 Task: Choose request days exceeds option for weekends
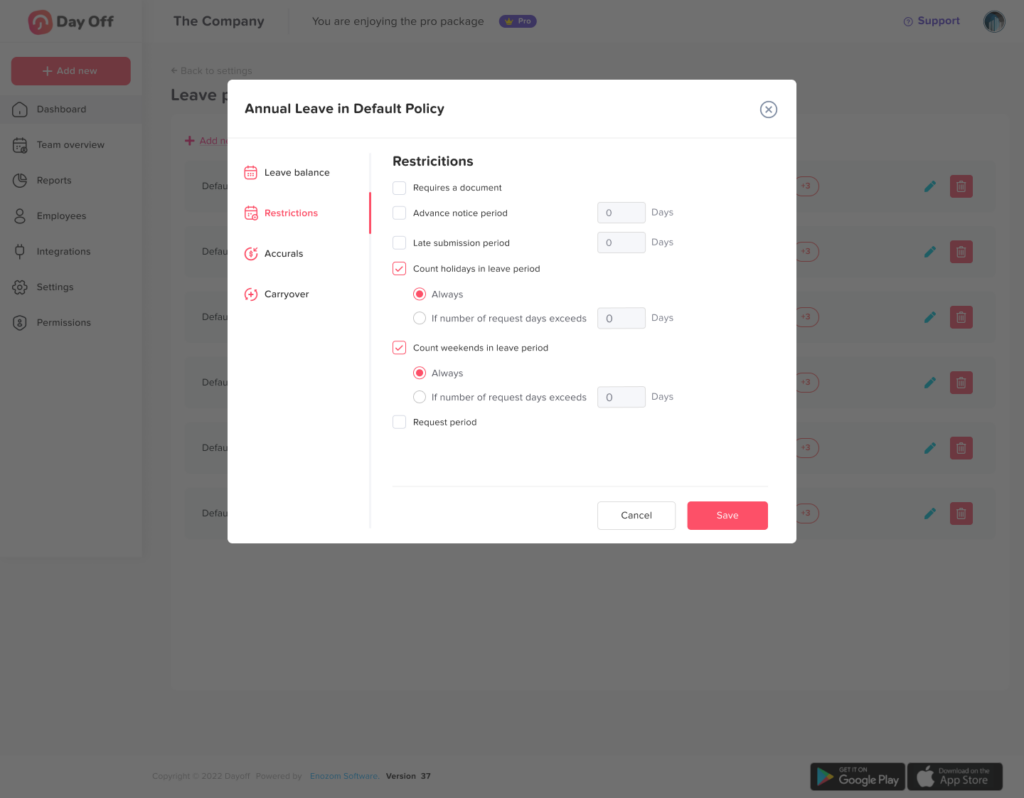point(420,397)
